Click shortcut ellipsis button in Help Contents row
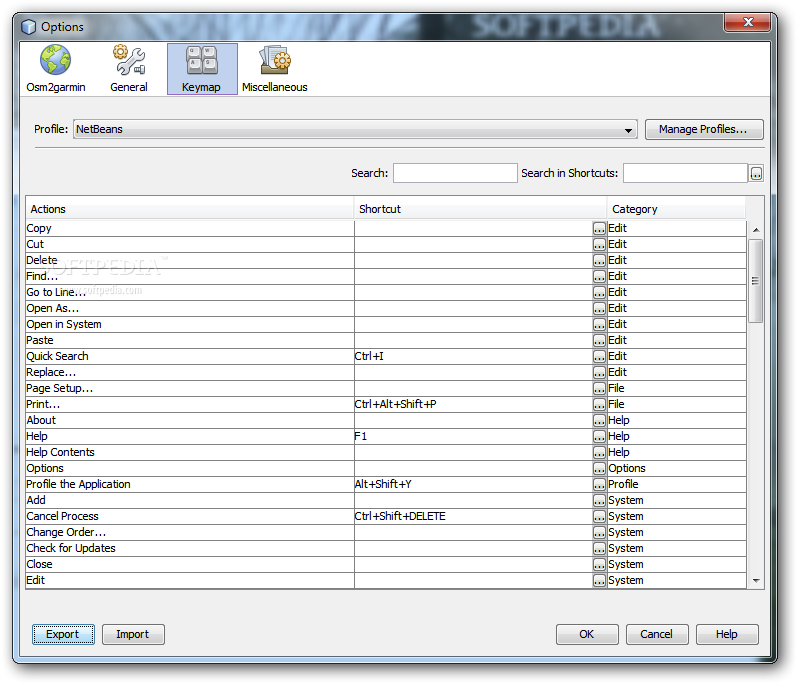Viewport: 798px width, 684px height. coord(600,452)
